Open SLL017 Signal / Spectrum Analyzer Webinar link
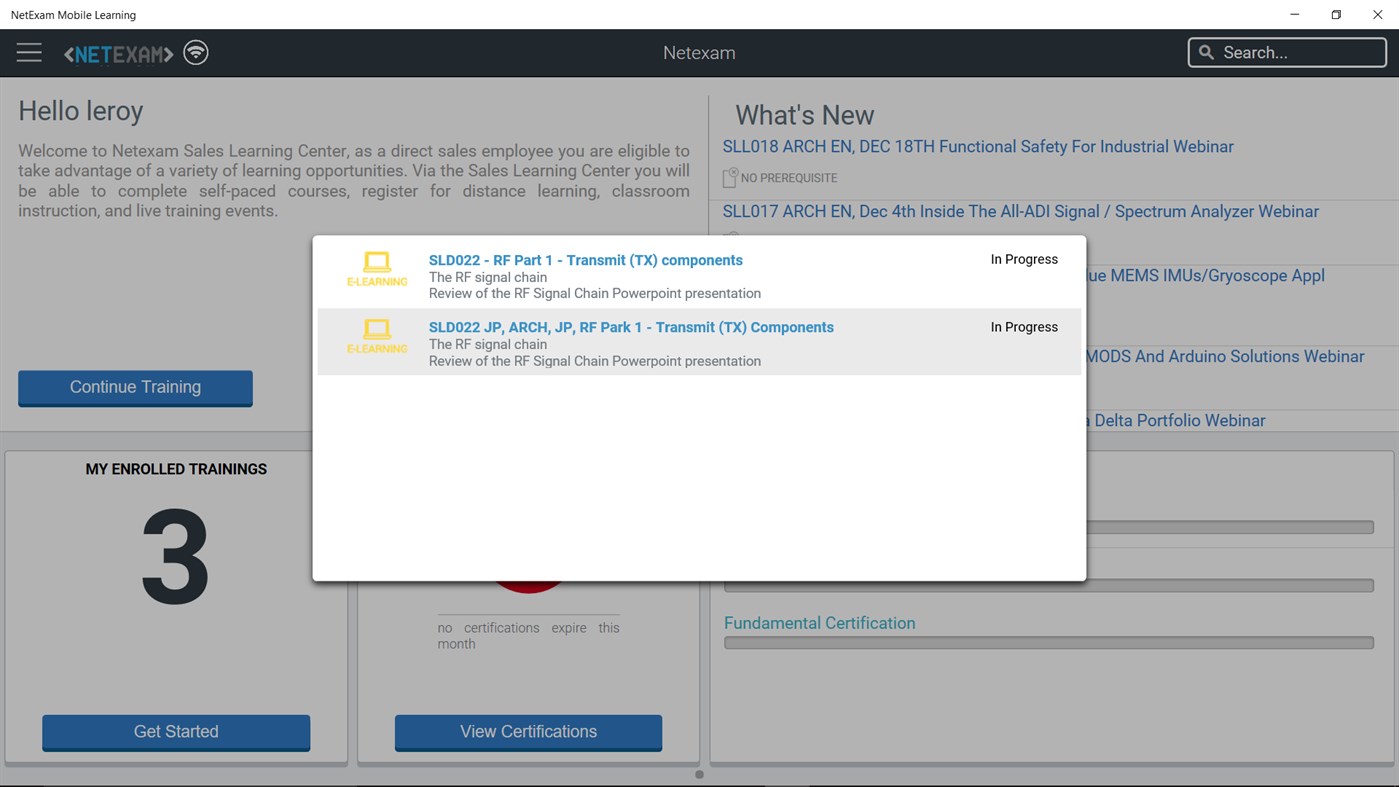The width and height of the screenshot is (1399, 787). [1021, 212]
